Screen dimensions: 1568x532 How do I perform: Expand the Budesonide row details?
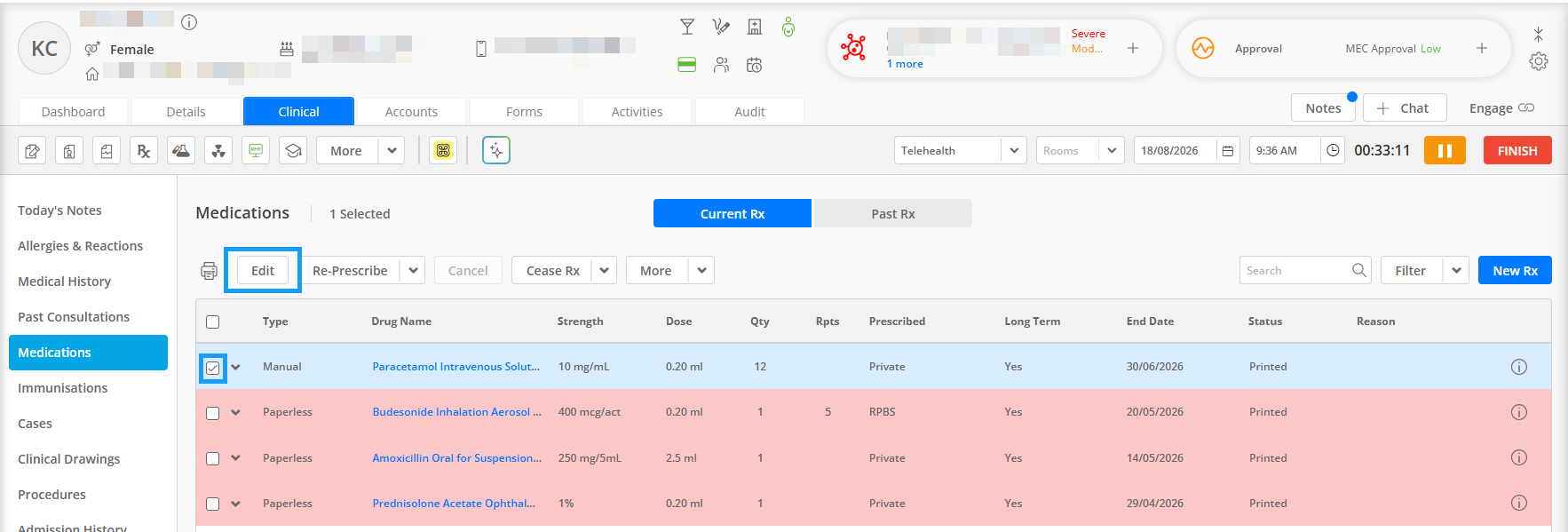(236, 412)
